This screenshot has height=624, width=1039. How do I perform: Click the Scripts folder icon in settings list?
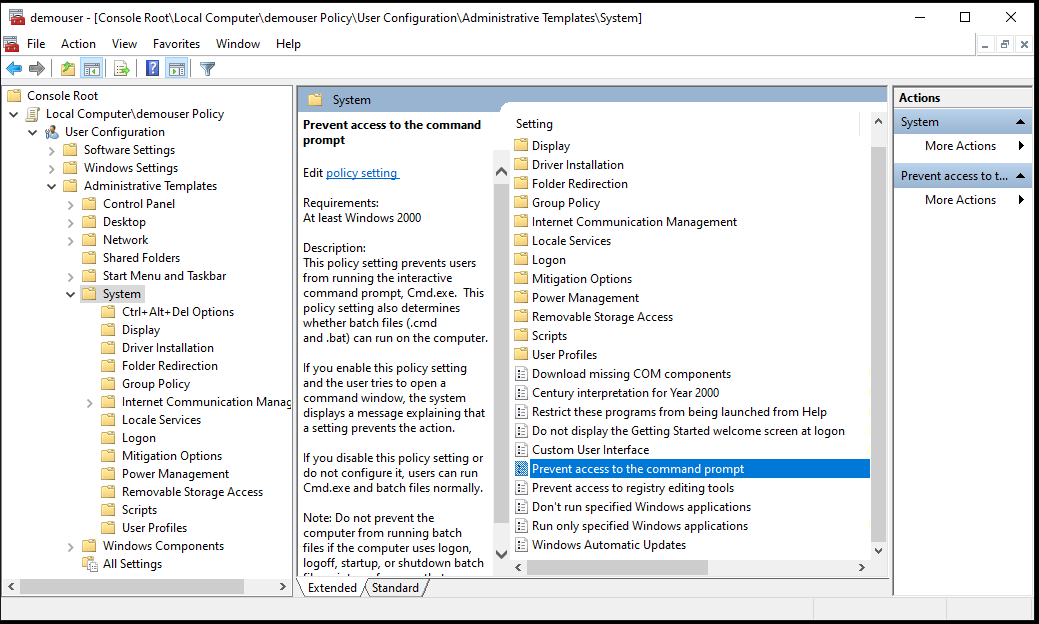pyautogui.click(x=521, y=335)
